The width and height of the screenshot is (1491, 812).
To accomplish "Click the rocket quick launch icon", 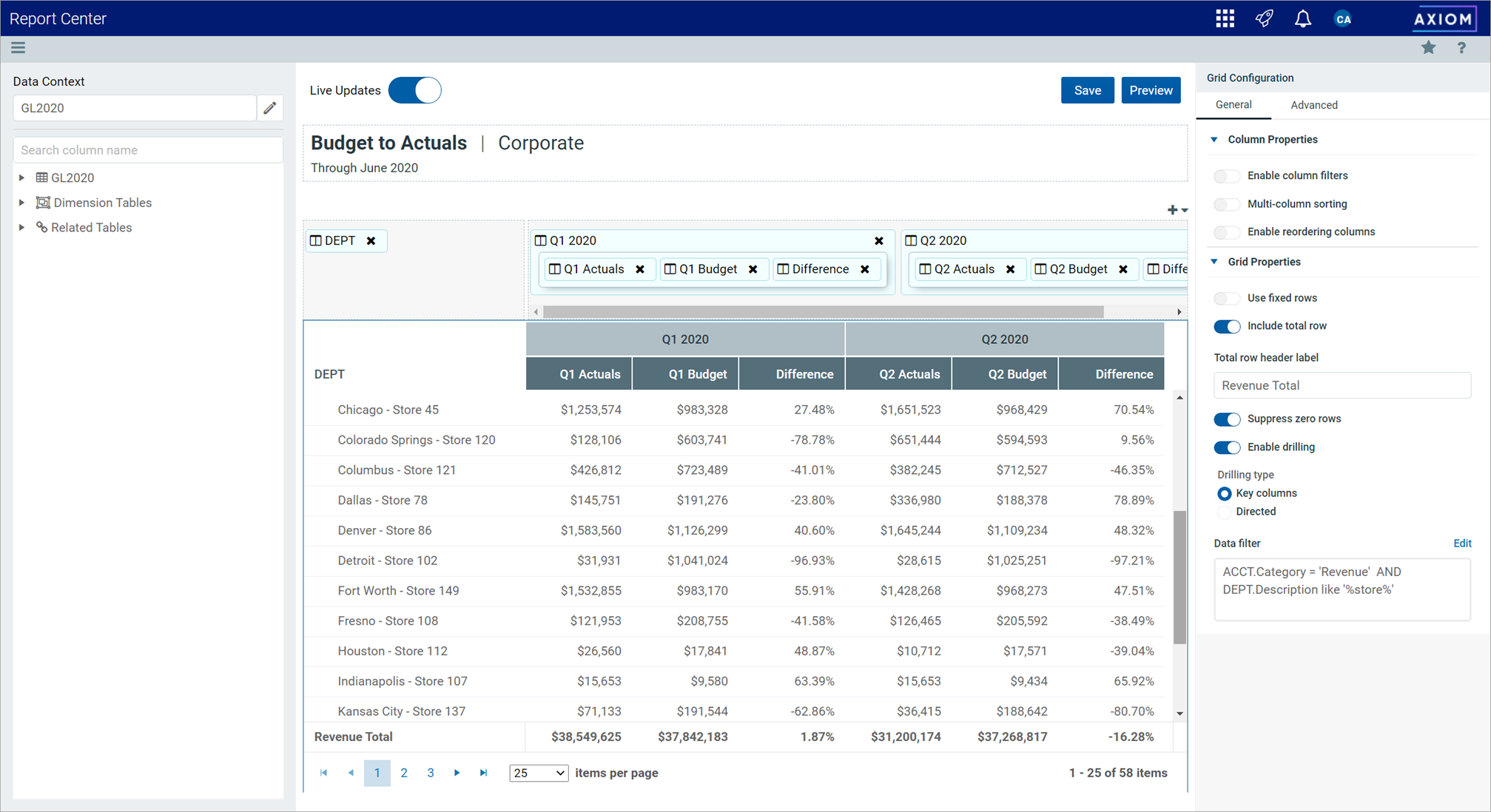I will [1264, 18].
